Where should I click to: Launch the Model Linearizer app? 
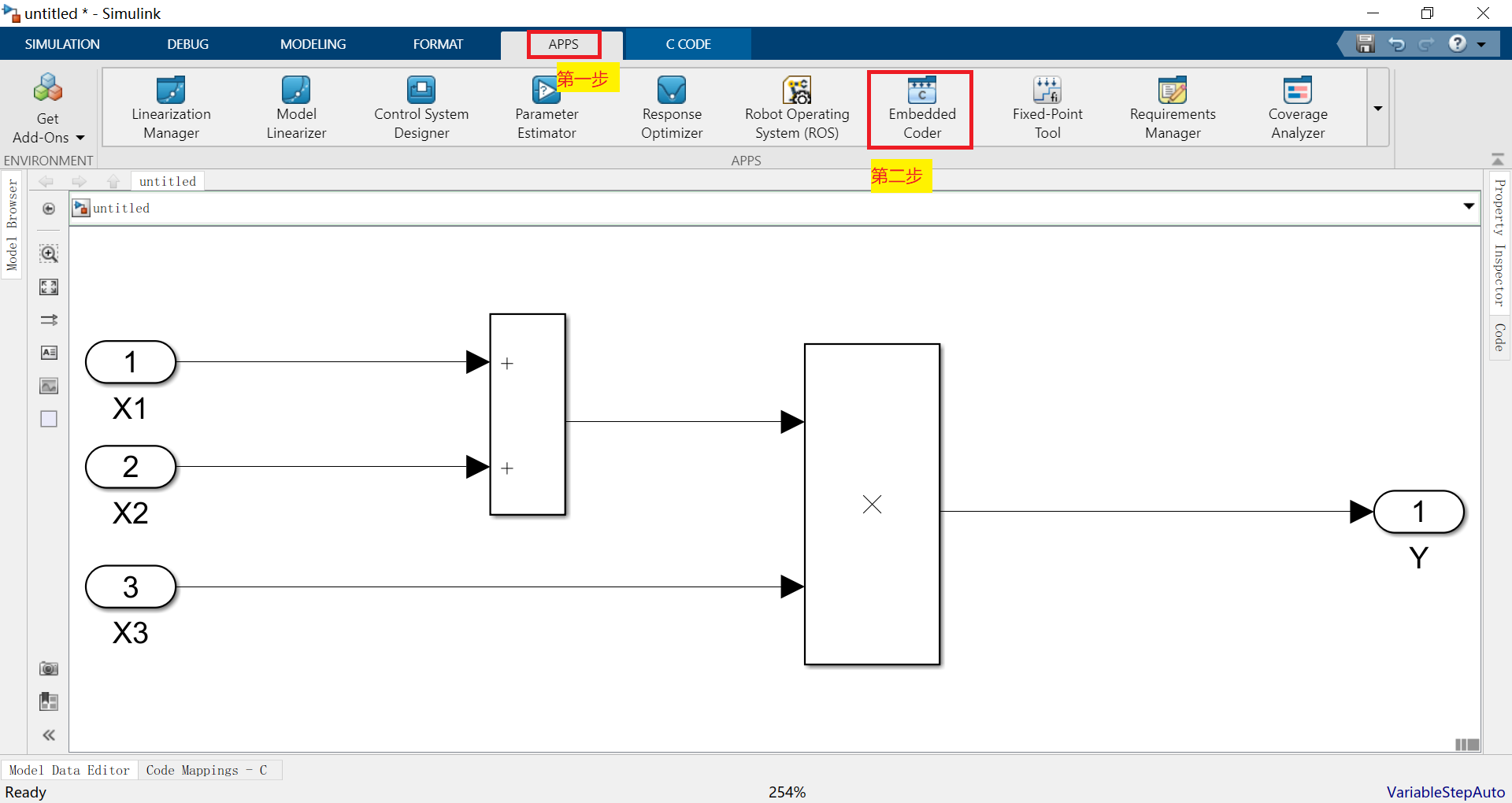[296, 108]
